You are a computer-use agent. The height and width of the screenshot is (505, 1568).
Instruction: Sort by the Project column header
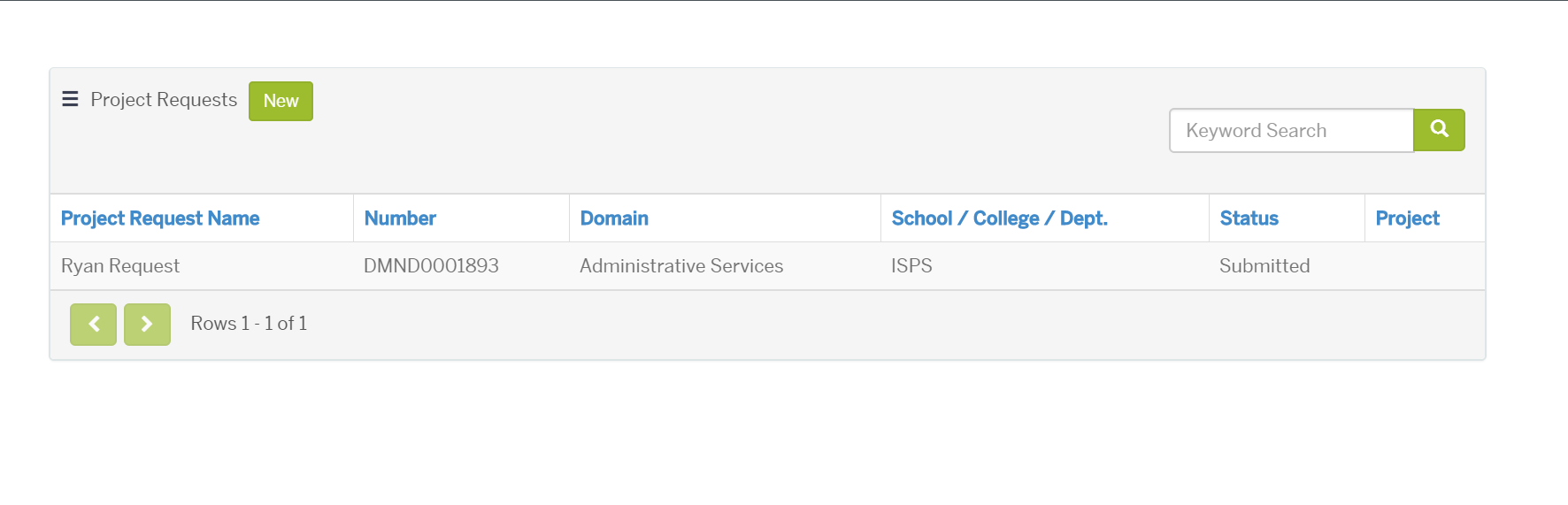pos(1407,218)
